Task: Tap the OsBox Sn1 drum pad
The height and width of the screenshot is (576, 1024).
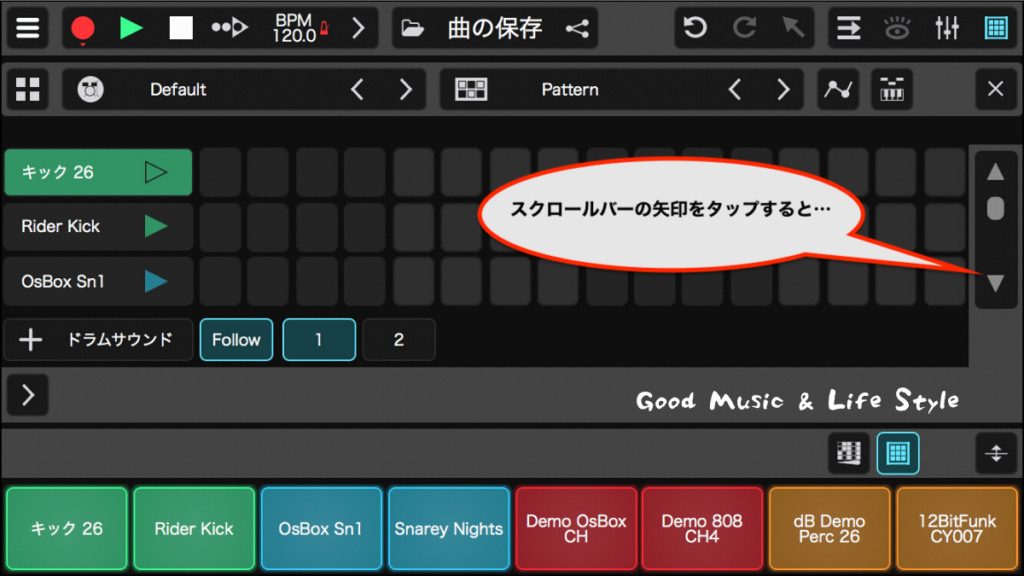Action: (x=321, y=528)
